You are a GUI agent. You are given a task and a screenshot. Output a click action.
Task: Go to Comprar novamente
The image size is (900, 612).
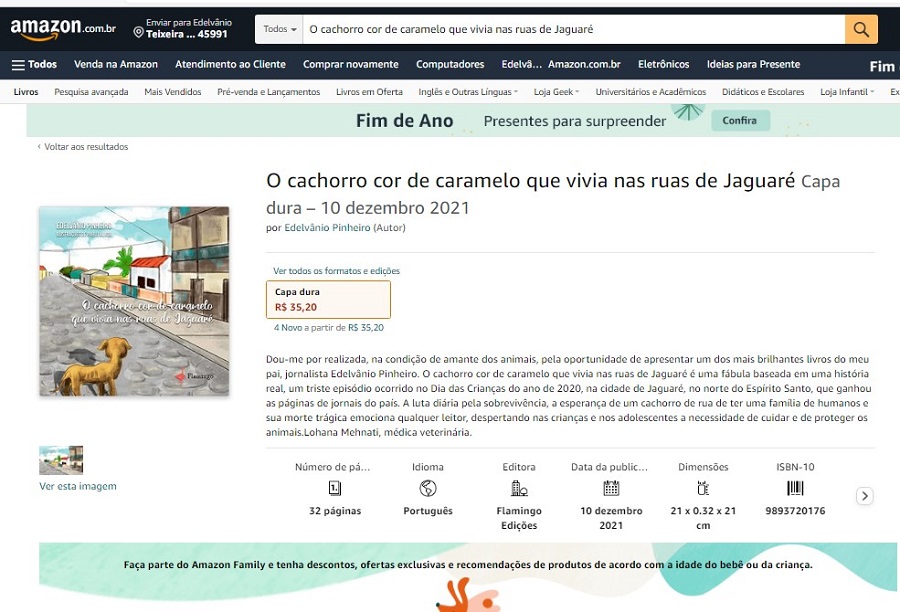[351, 64]
